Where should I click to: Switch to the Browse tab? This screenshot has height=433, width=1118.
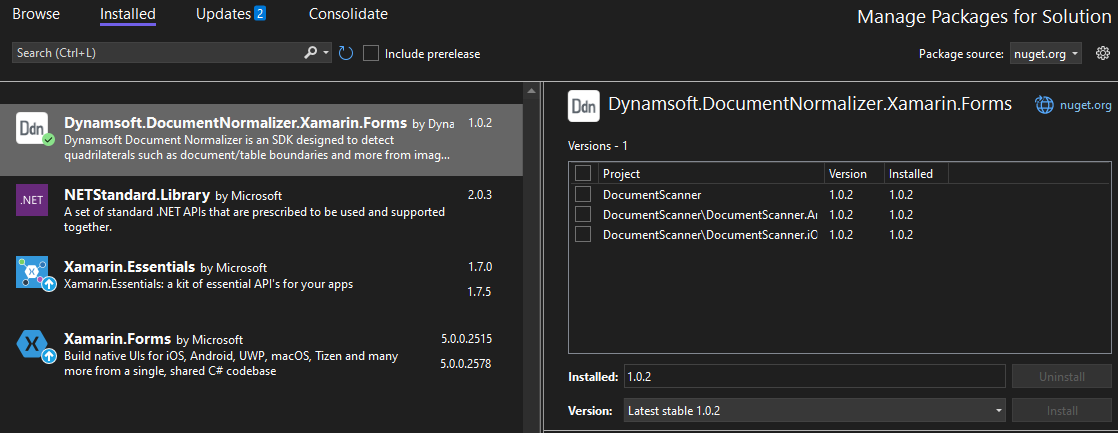click(x=36, y=14)
